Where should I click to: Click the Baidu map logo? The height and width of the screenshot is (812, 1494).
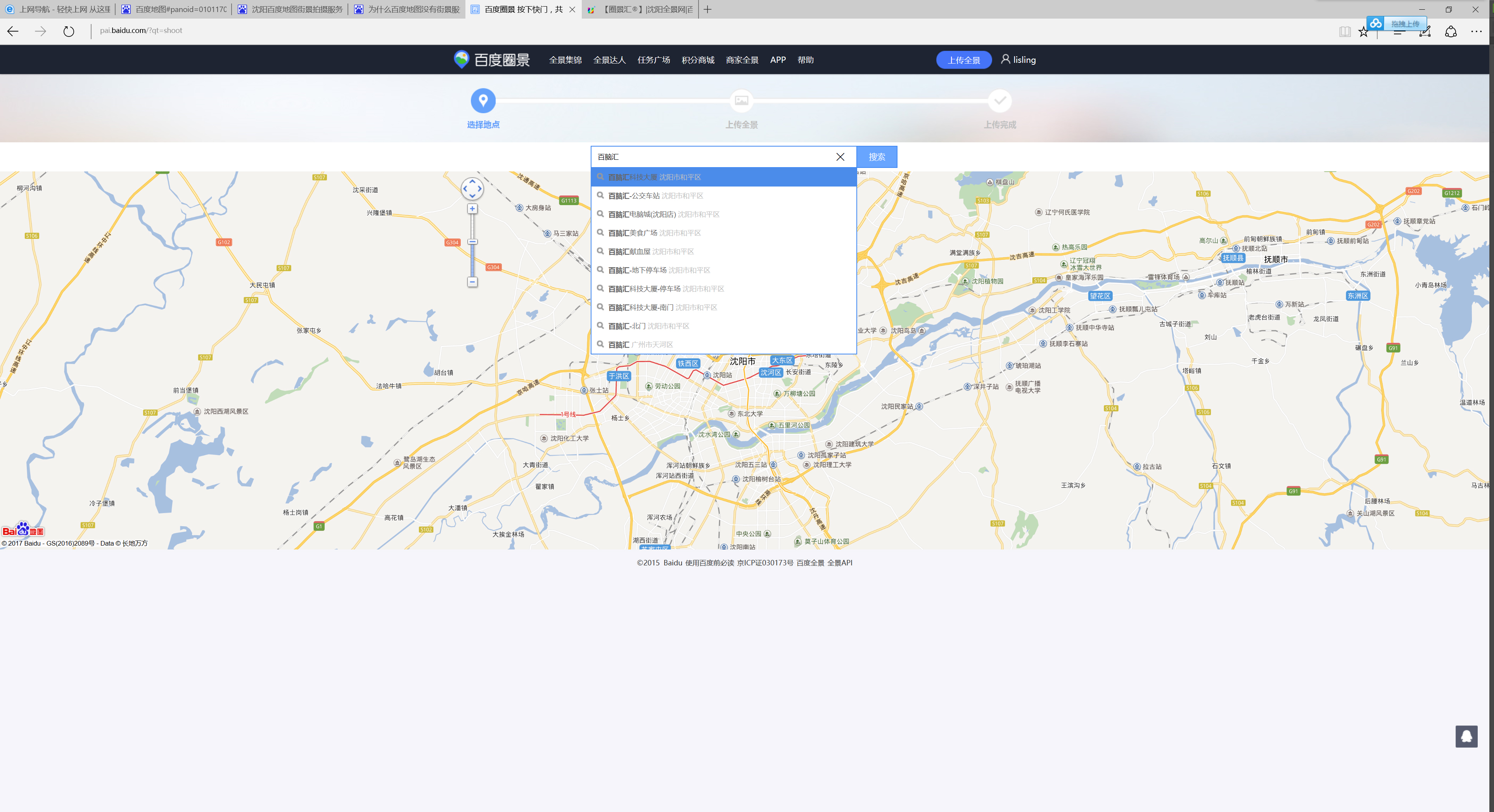(x=23, y=530)
